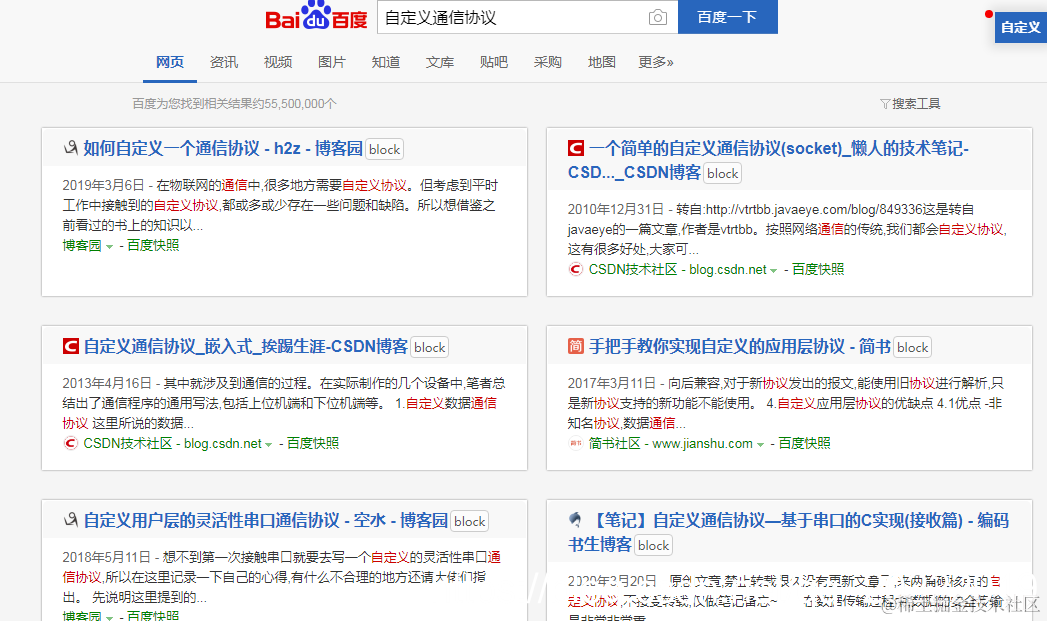The height and width of the screenshot is (621, 1047).
Task: Open 自定义用户层的灵活性串口通信协议 result
Action: [x=266, y=520]
